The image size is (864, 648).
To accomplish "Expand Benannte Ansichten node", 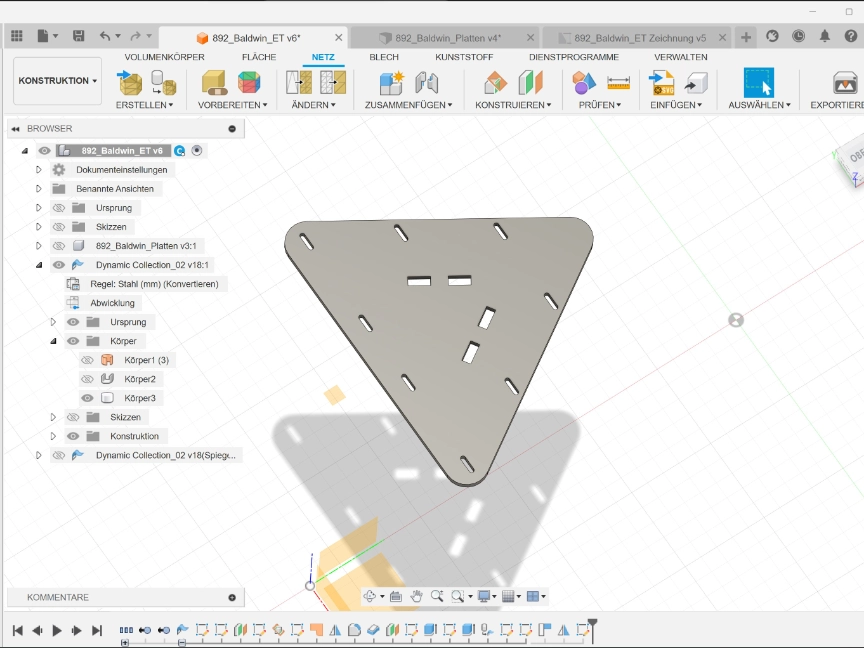I will point(39,188).
